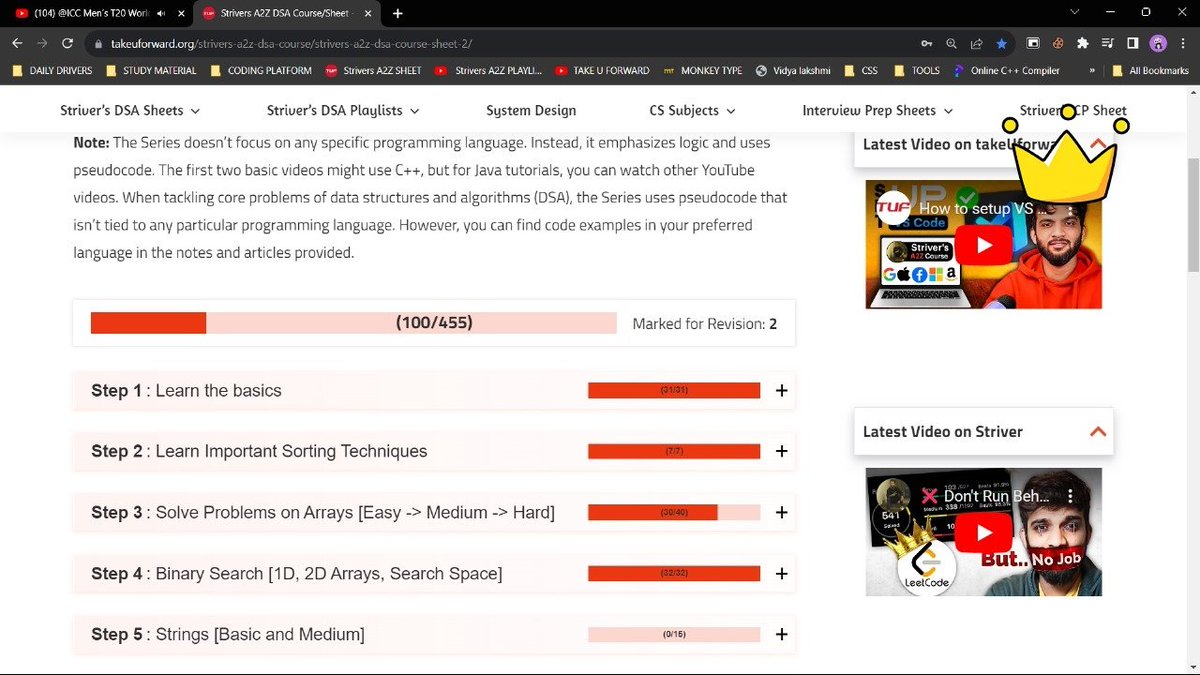Open the CODING PLATFORM bookmark folder
The image size is (1200, 675).
tap(262, 71)
